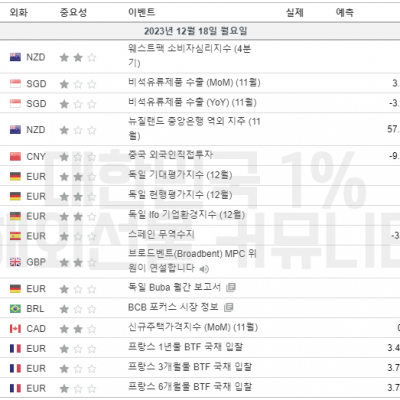The height and width of the screenshot is (400, 400).
Task: Open the 중국 외국인직접투자 event
Action: click(170, 155)
